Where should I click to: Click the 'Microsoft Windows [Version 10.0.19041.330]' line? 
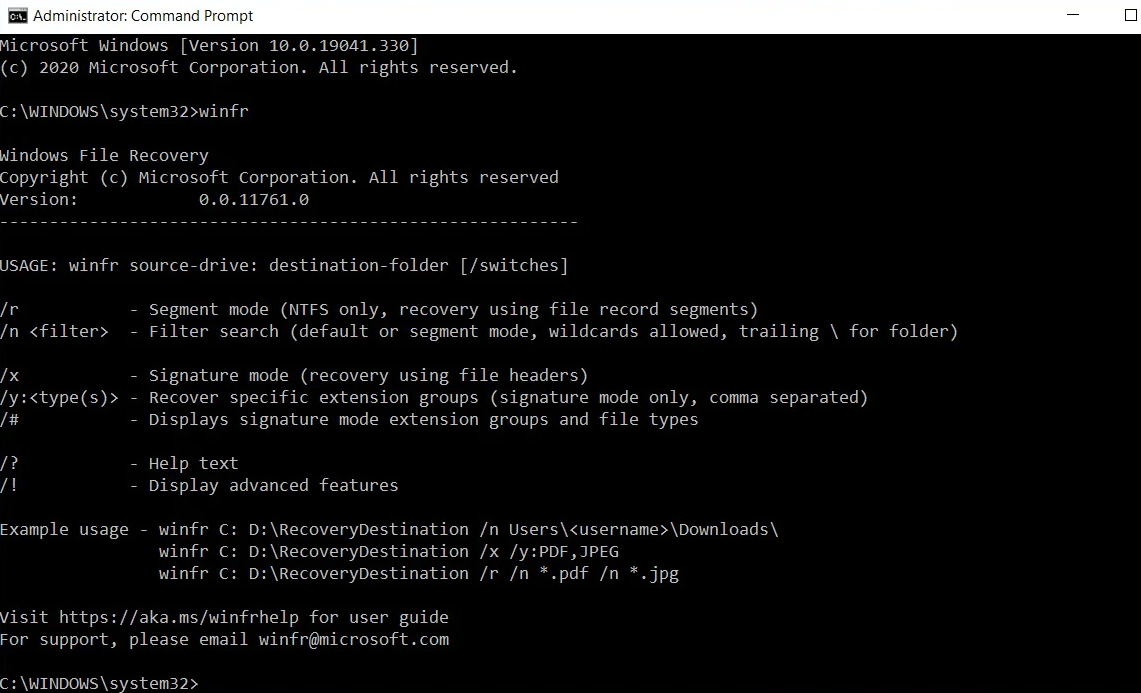(208, 44)
